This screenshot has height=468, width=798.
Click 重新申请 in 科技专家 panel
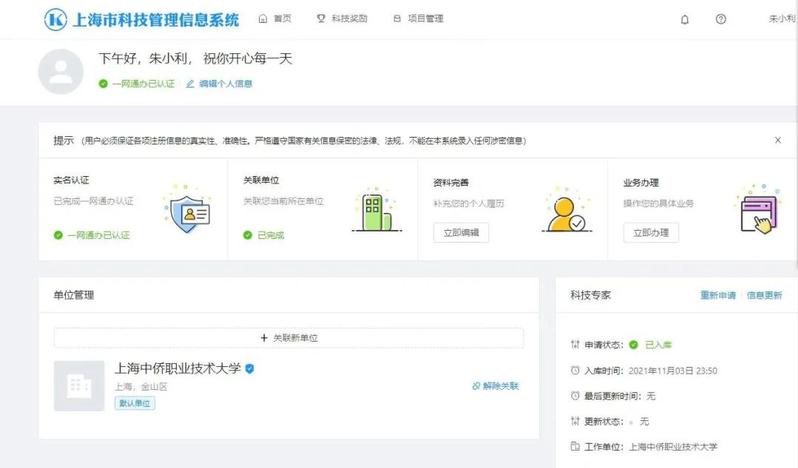point(717,296)
